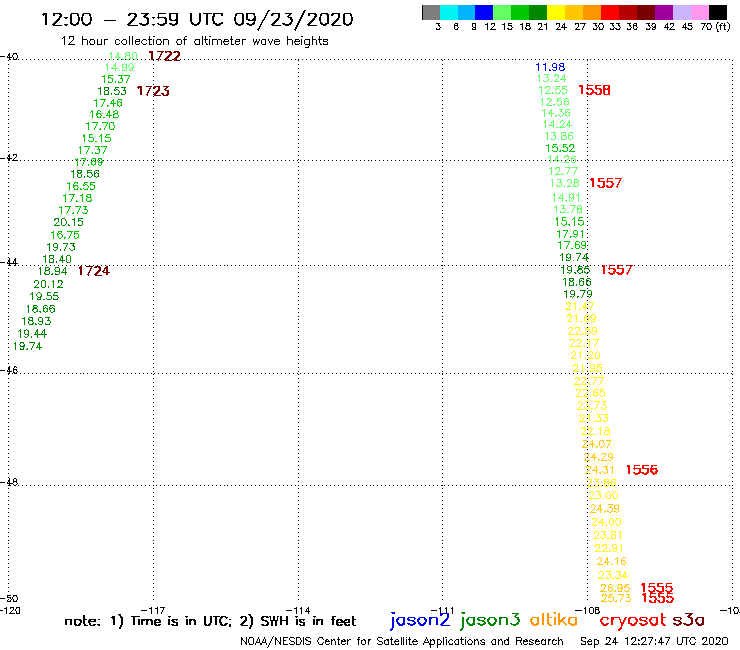Click the jason2 satellite legend label

[420, 620]
